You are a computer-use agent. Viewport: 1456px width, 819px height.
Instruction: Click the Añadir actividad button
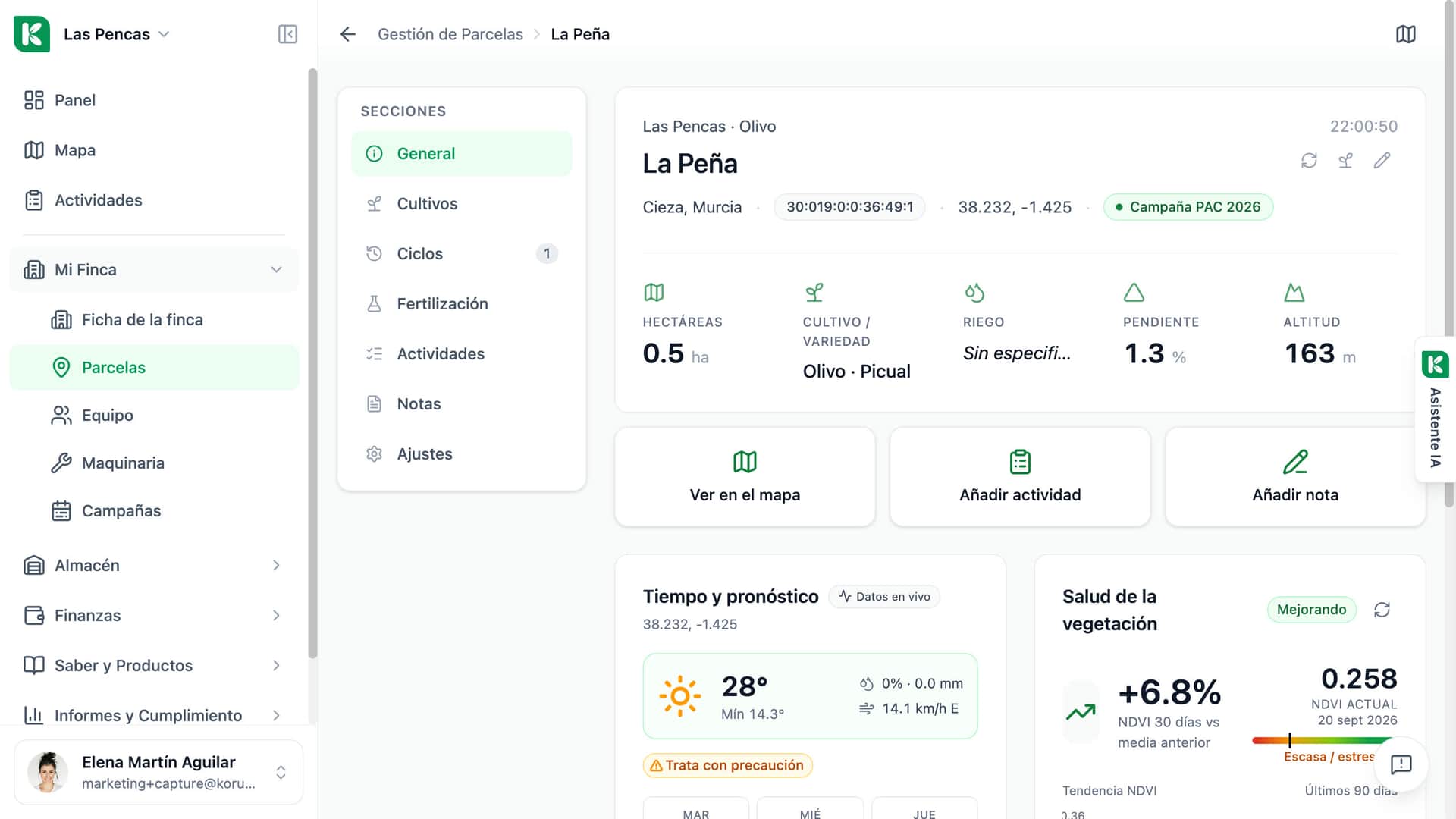click(x=1020, y=477)
